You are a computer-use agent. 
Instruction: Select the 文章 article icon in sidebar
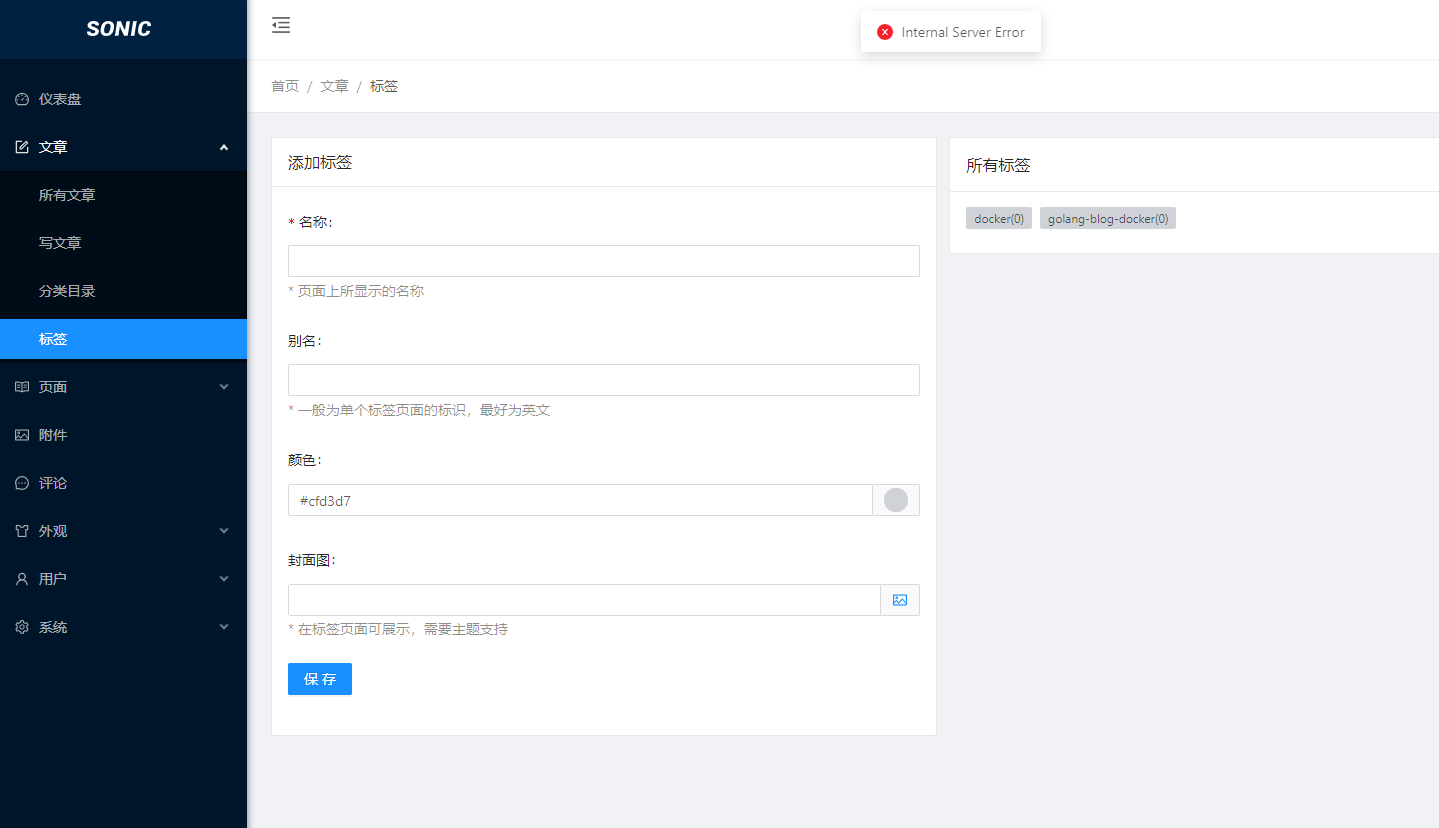(x=20, y=146)
